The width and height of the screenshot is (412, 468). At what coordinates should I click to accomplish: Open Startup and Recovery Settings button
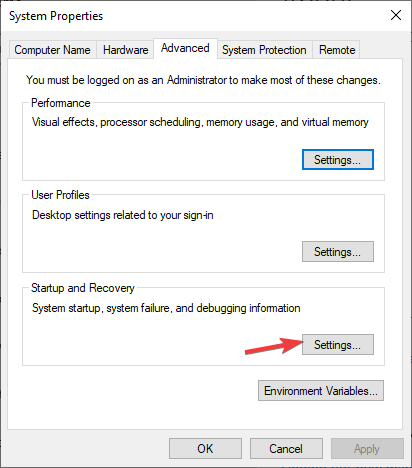(338, 344)
